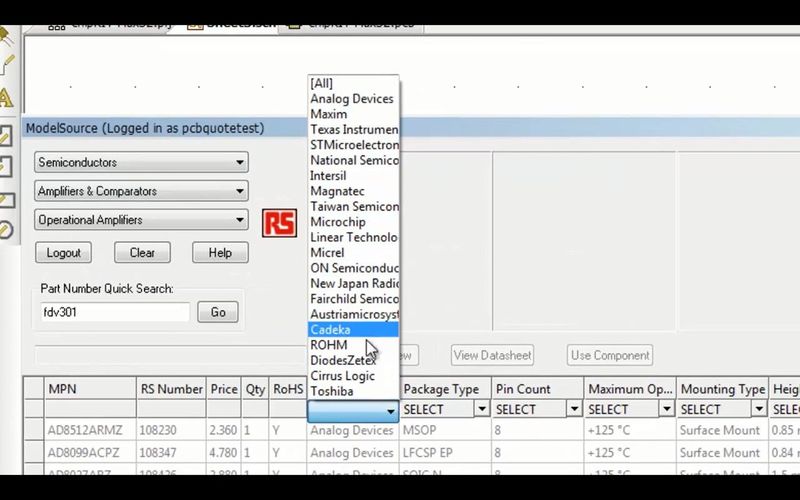Screen dimensions: 800x500
Task: Choose Fairchild Semiconductor in the manufacturer list
Action: click(x=353, y=299)
